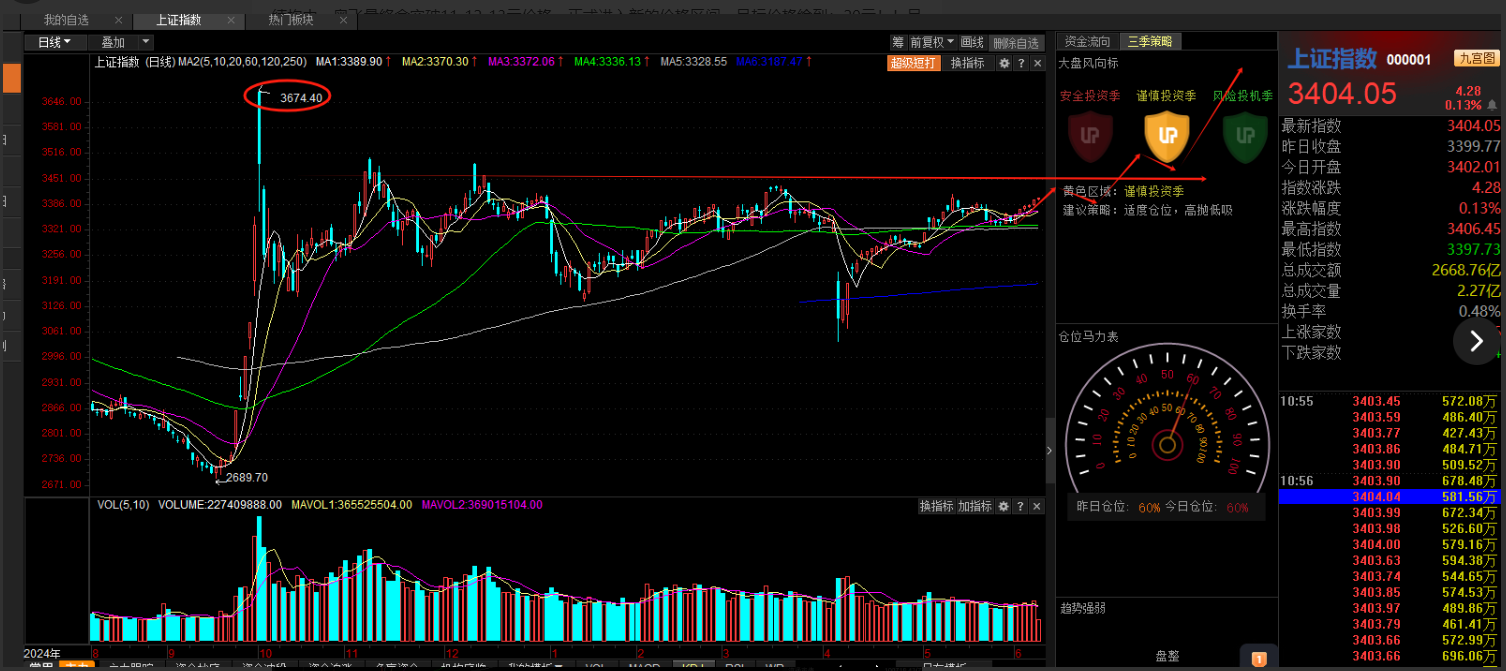Open the 日线 period dropdown

pyautogui.click(x=53, y=42)
